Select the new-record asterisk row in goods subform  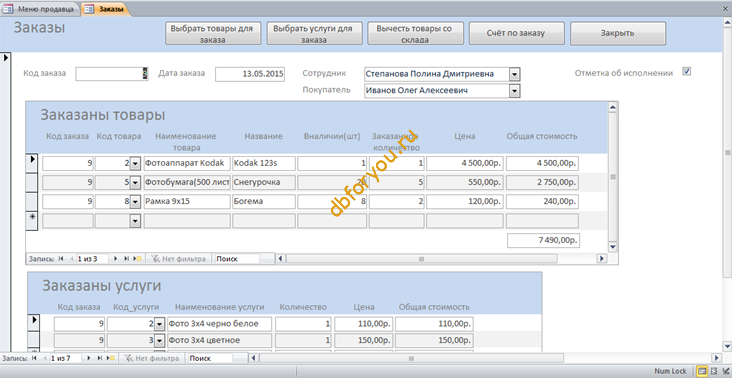[32, 220]
